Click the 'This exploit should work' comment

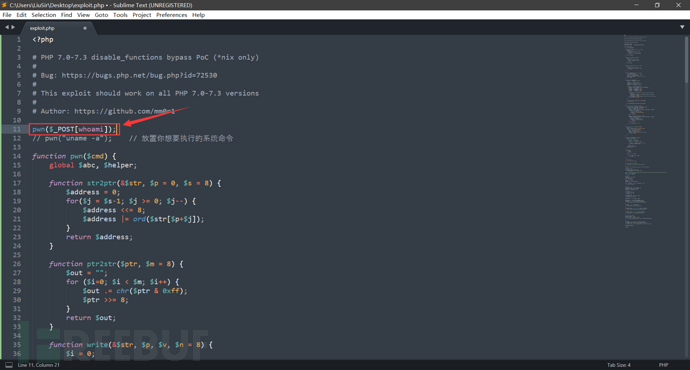(145, 93)
